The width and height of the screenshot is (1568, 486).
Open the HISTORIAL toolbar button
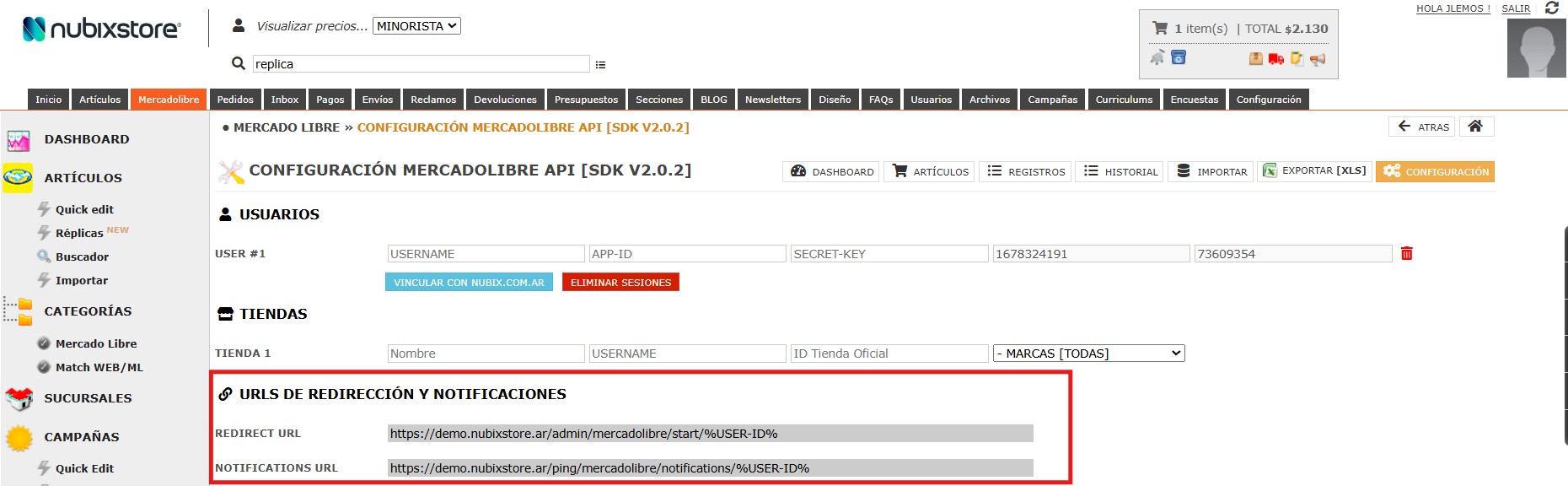[1120, 171]
